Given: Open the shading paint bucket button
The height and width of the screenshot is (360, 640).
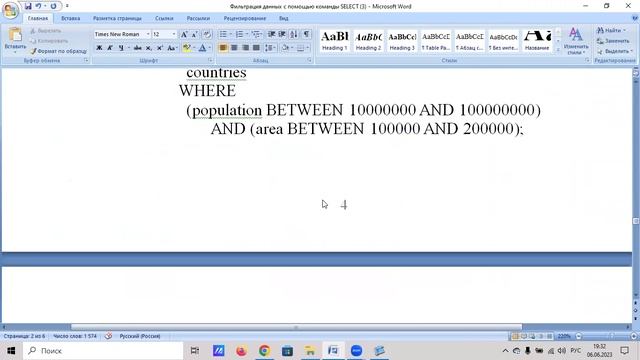Looking at the screenshot, I should tap(286, 48).
